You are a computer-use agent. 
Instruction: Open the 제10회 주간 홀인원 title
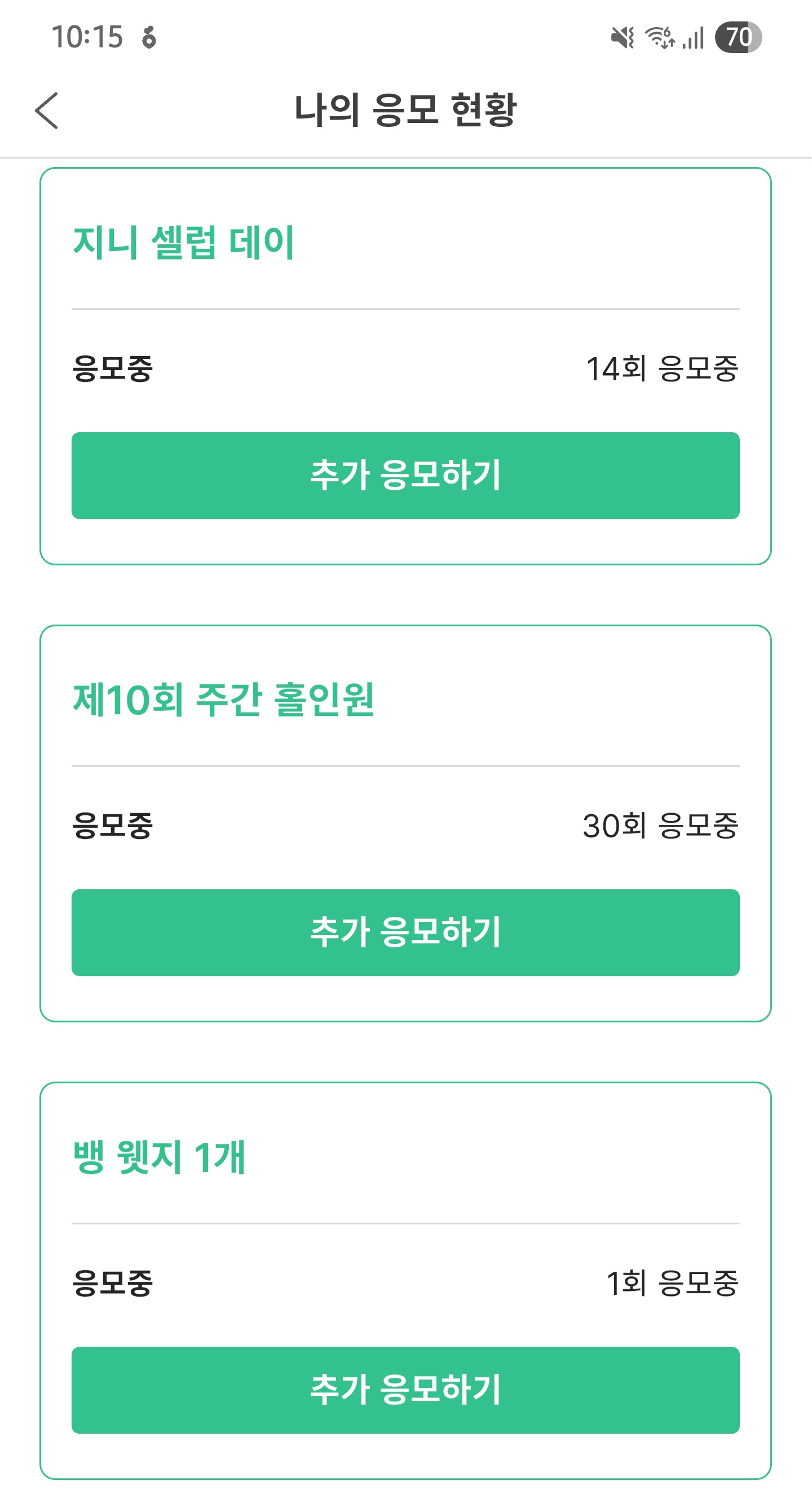(223, 699)
